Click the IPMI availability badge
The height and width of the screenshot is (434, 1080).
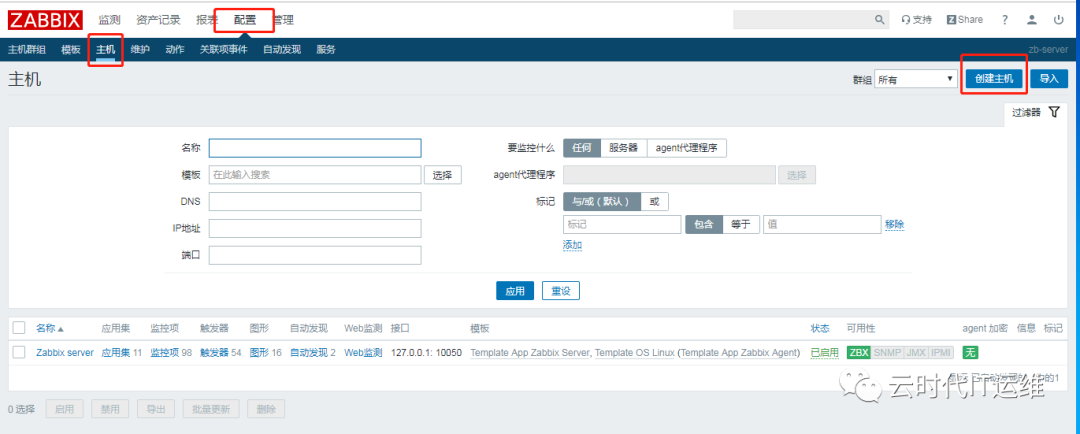(941, 353)
